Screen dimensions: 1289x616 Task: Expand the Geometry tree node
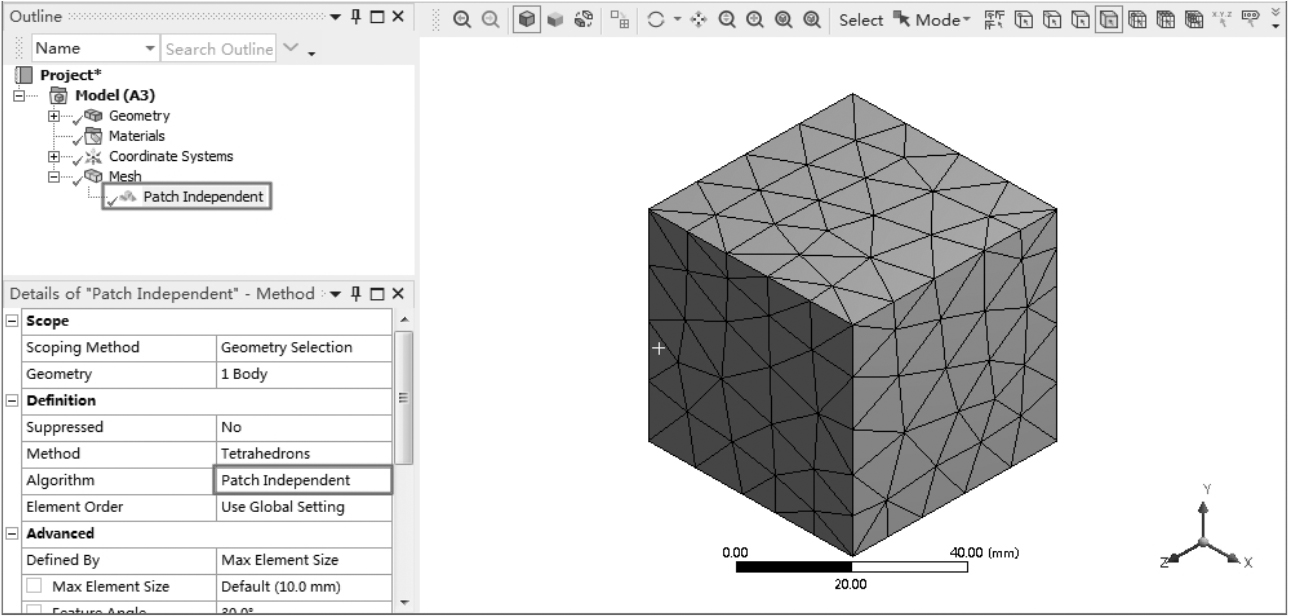(x=53, y=116)
